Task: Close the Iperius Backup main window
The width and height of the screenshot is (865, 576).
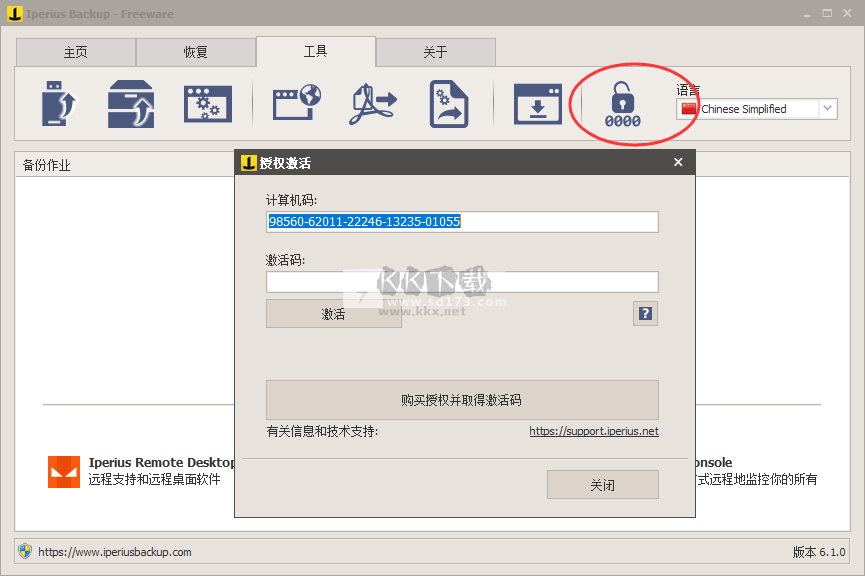Action: tap(847, 13)
